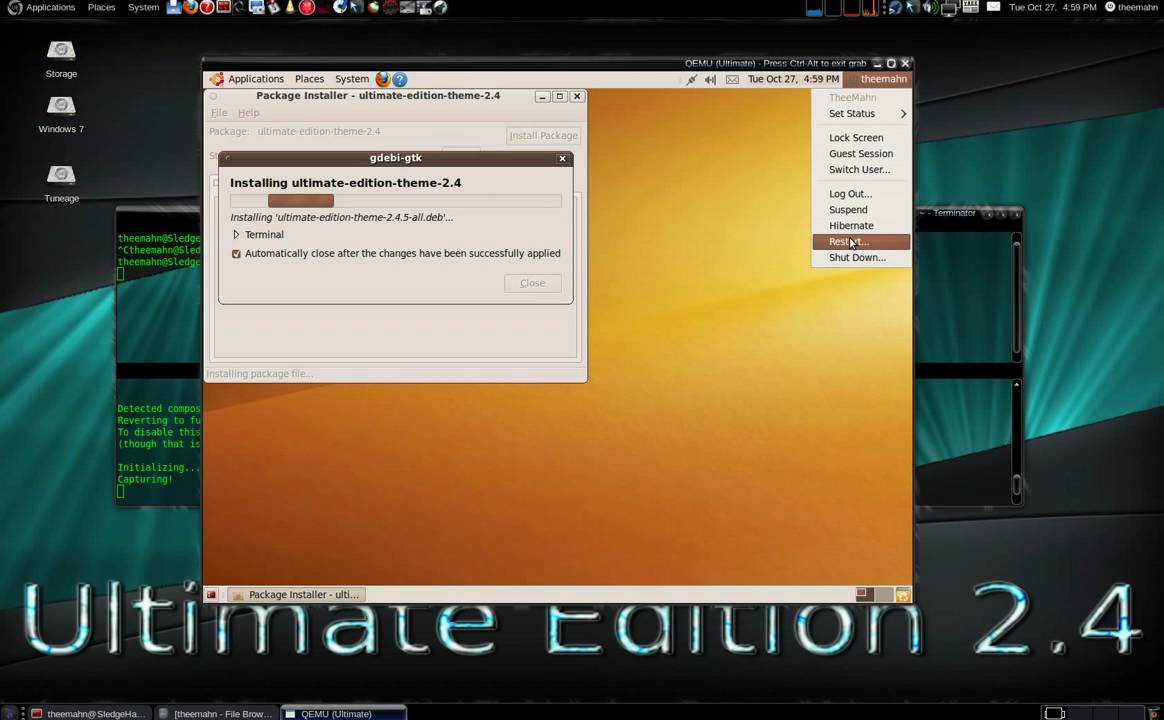
Task: Click the host panel clock
Action: pyautogui.click(x=1053, y=7)
